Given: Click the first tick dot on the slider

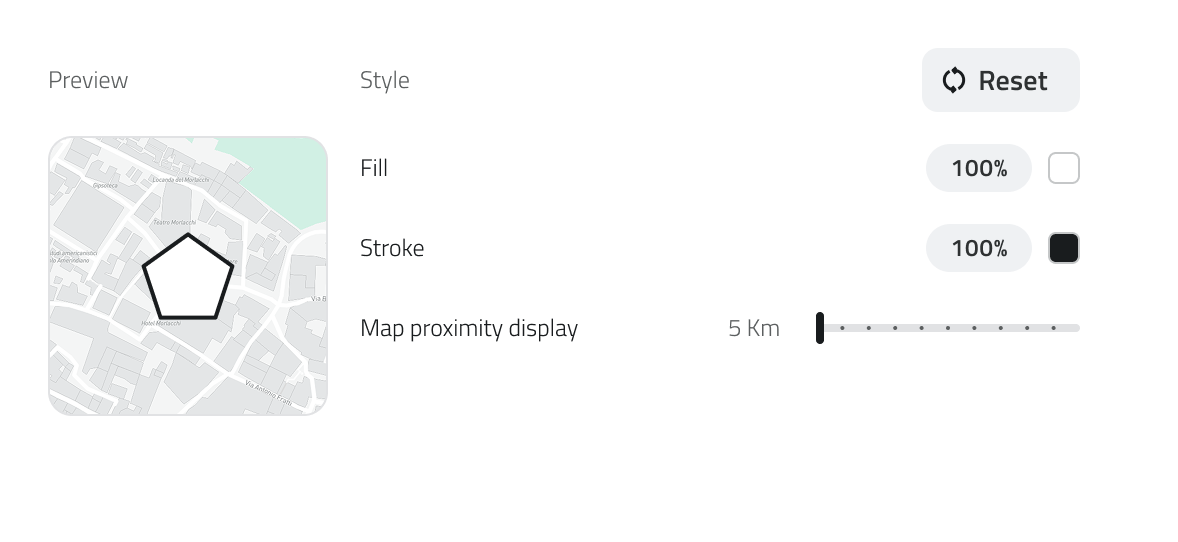Looking at the screenshot, I should coord(843,328).
